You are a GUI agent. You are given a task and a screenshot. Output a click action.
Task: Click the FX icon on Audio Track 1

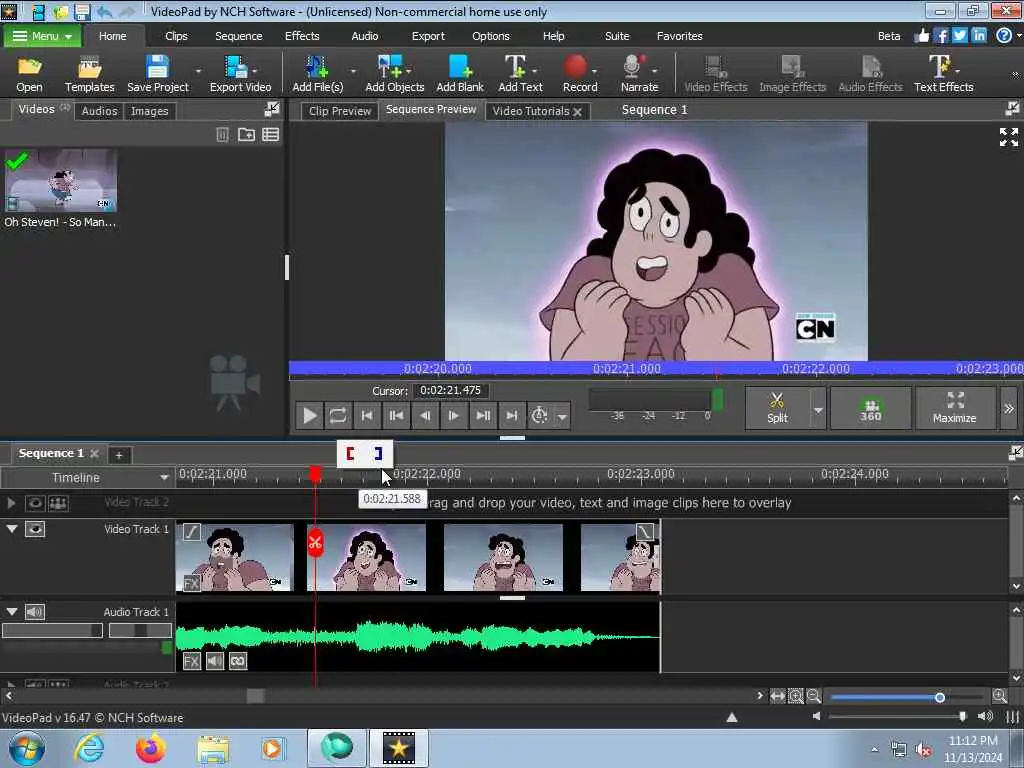(x=191, y=661)
